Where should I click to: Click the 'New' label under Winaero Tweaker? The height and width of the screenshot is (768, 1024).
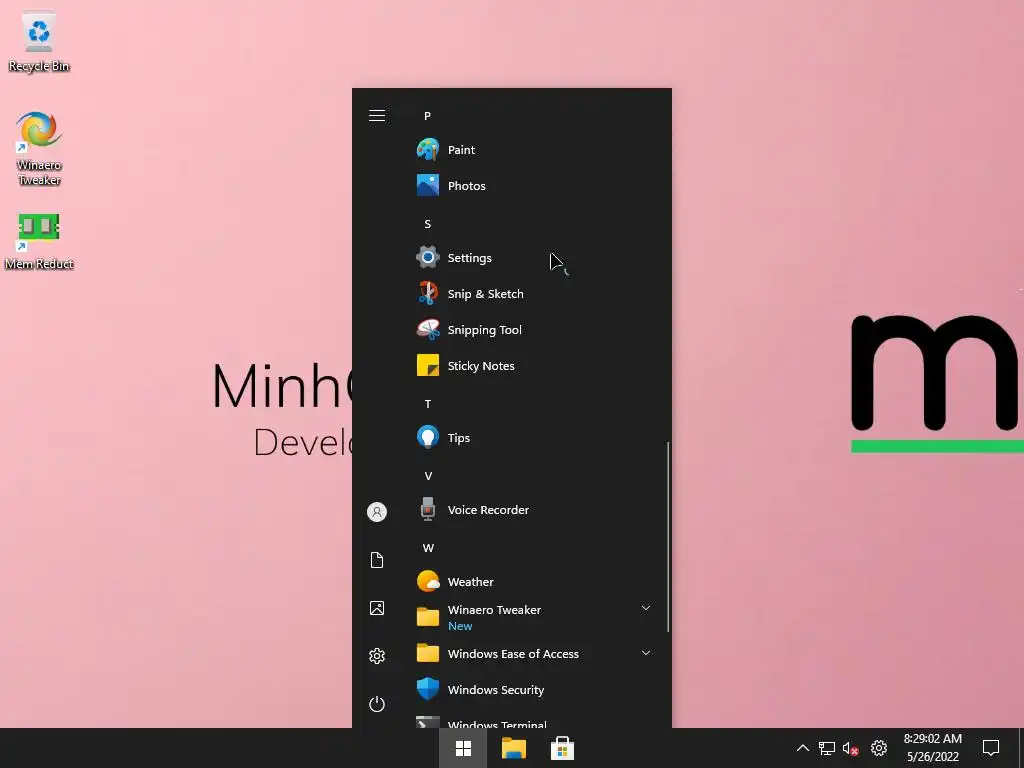click(460, 626)
